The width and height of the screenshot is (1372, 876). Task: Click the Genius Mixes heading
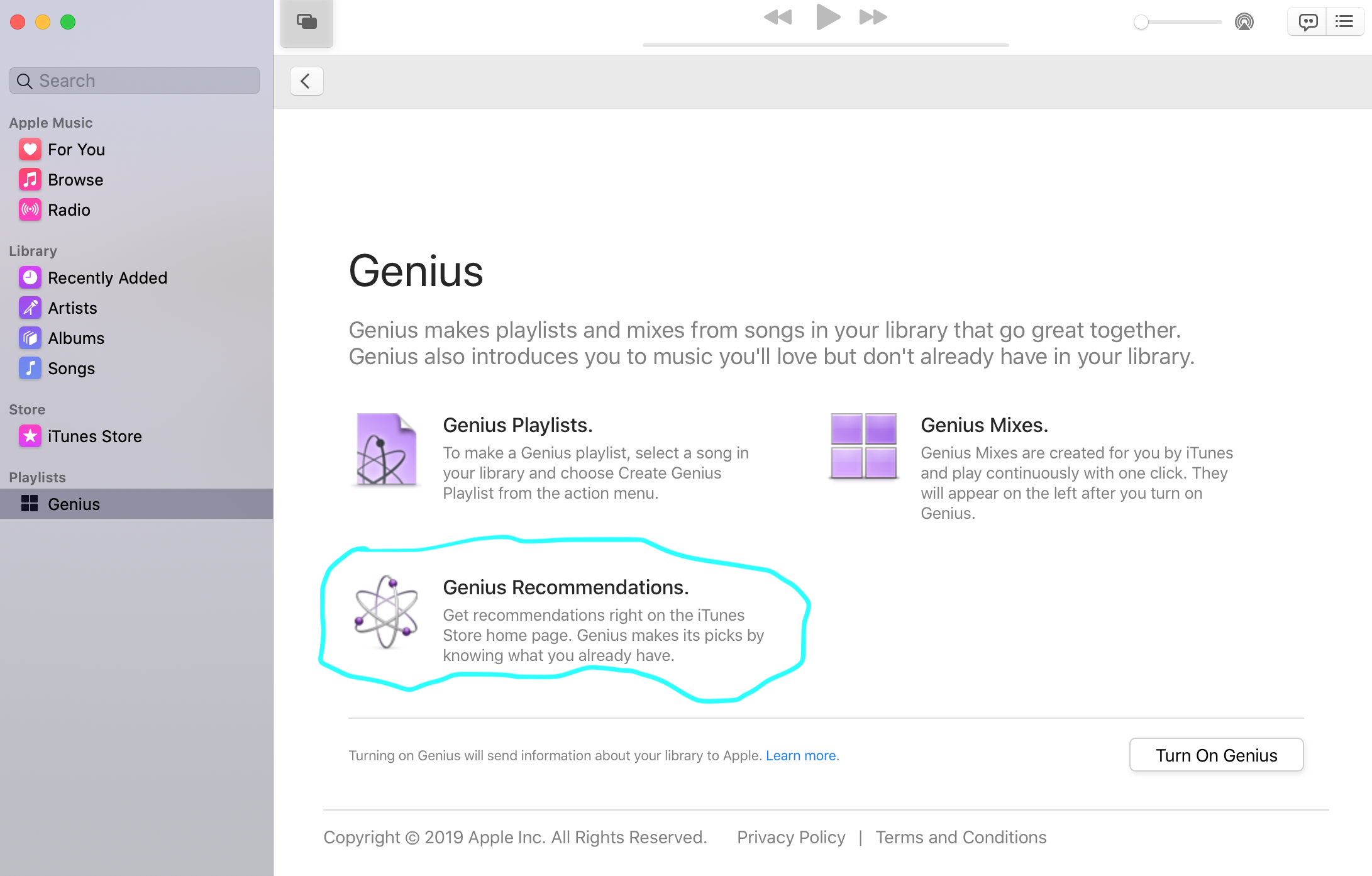[x=984, y=425]
